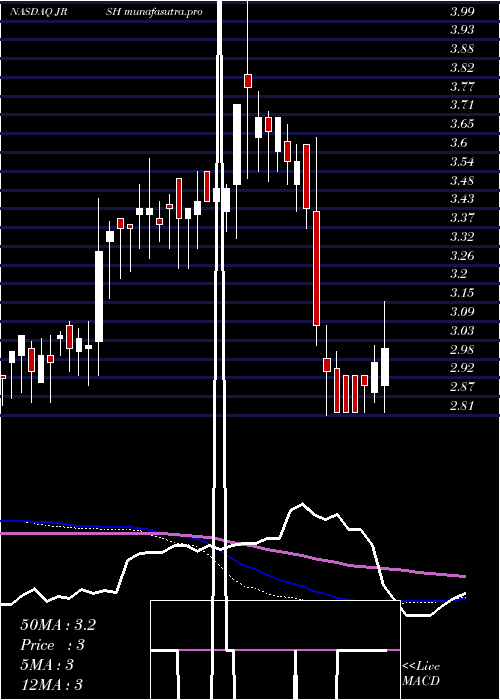Select the 3.77 price axis label

[x=462, y=86]
